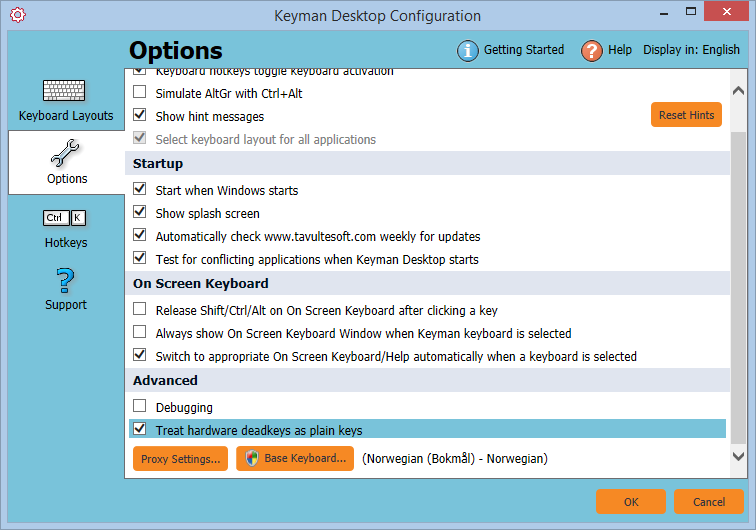Click the shield icon on Base Keyboard button
Screen dimensions: 756x530
pyautogui.click(x=252, y=458)
